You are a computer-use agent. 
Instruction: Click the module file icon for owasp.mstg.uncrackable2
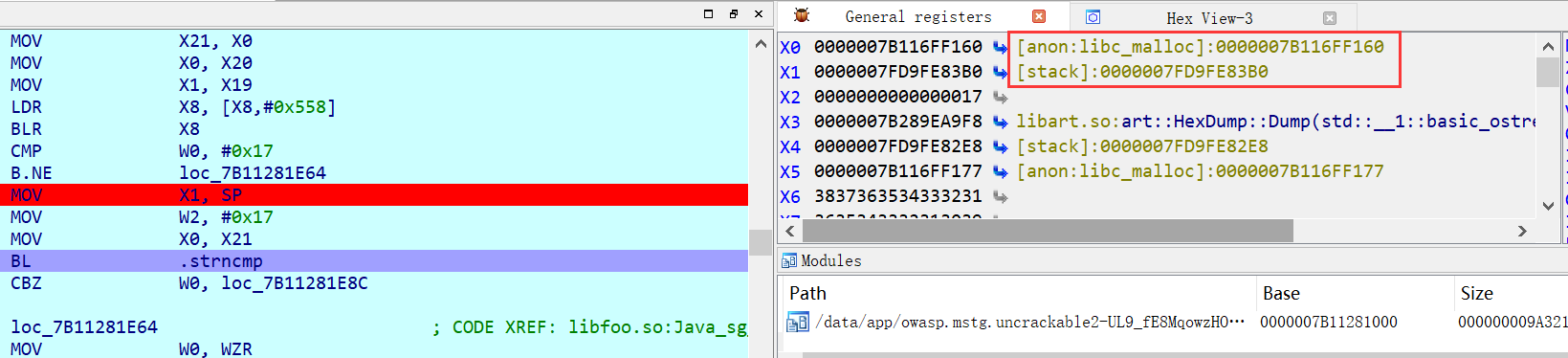point(797,323)
